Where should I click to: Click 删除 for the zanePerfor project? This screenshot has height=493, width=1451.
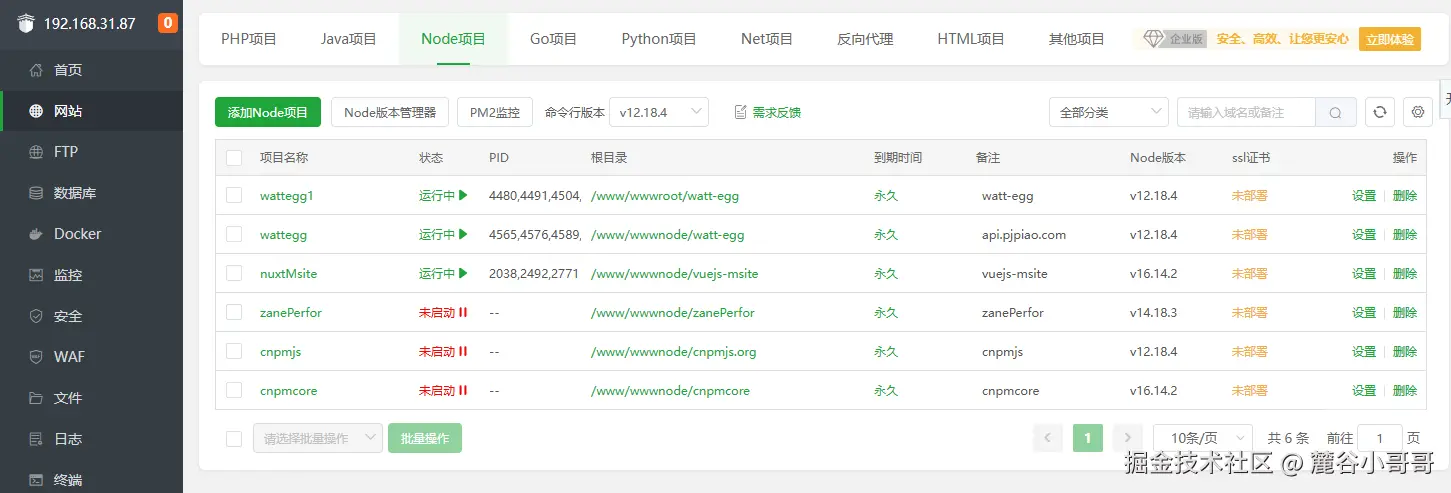(1405, 312)
